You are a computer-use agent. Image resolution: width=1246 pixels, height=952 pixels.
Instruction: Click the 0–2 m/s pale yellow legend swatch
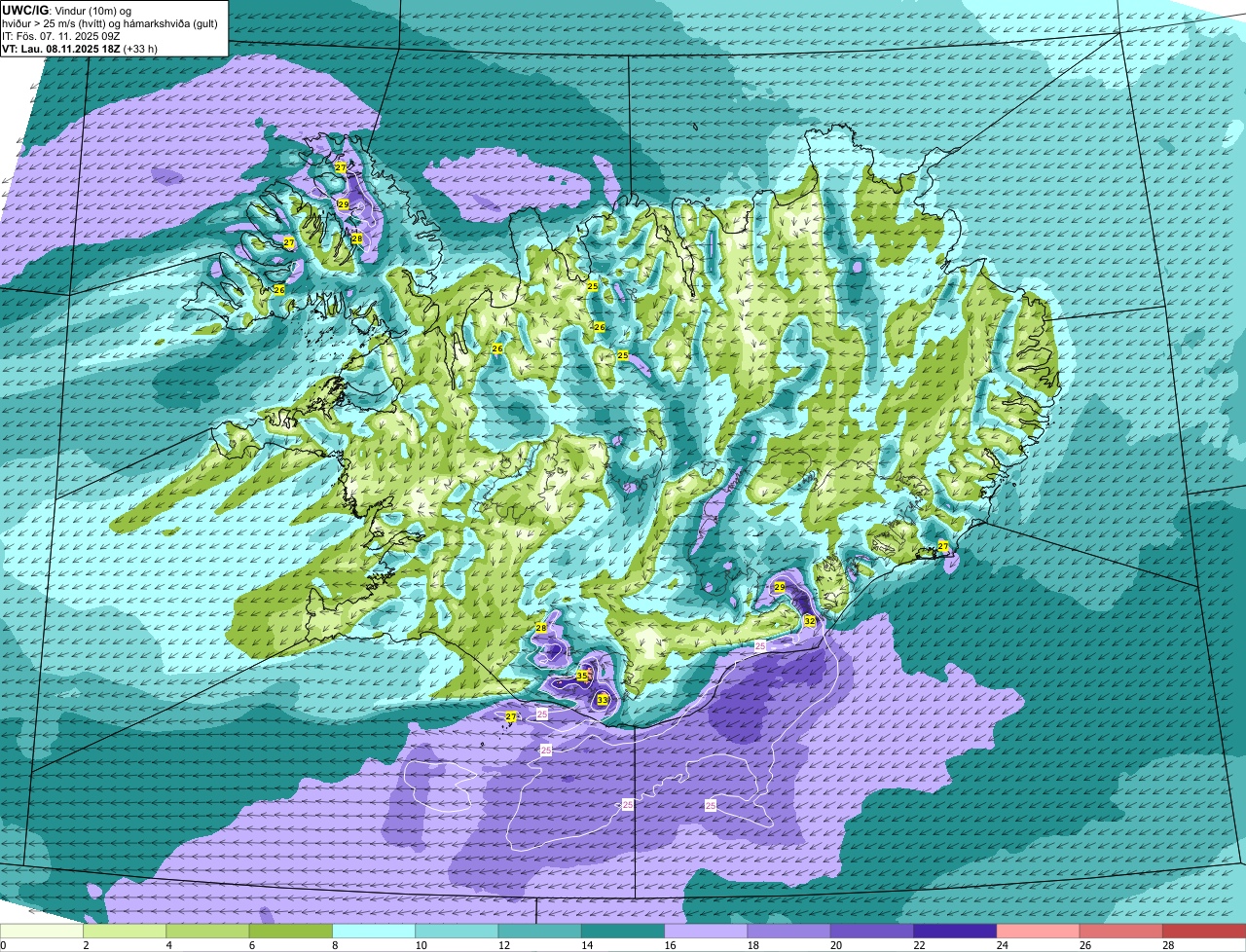click(x=42, y=931)
